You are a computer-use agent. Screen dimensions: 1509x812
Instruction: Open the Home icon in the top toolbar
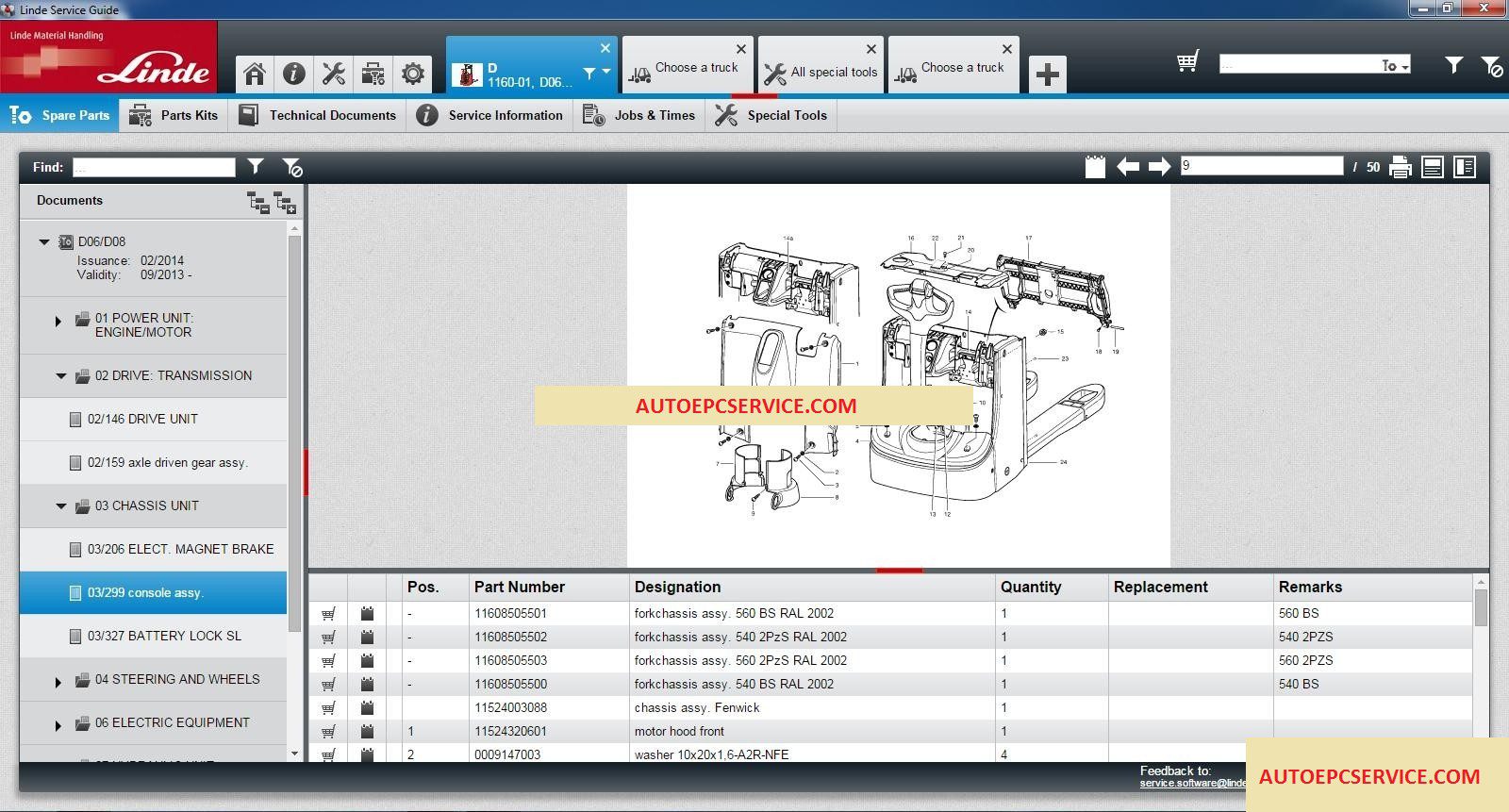click(254, 74)
